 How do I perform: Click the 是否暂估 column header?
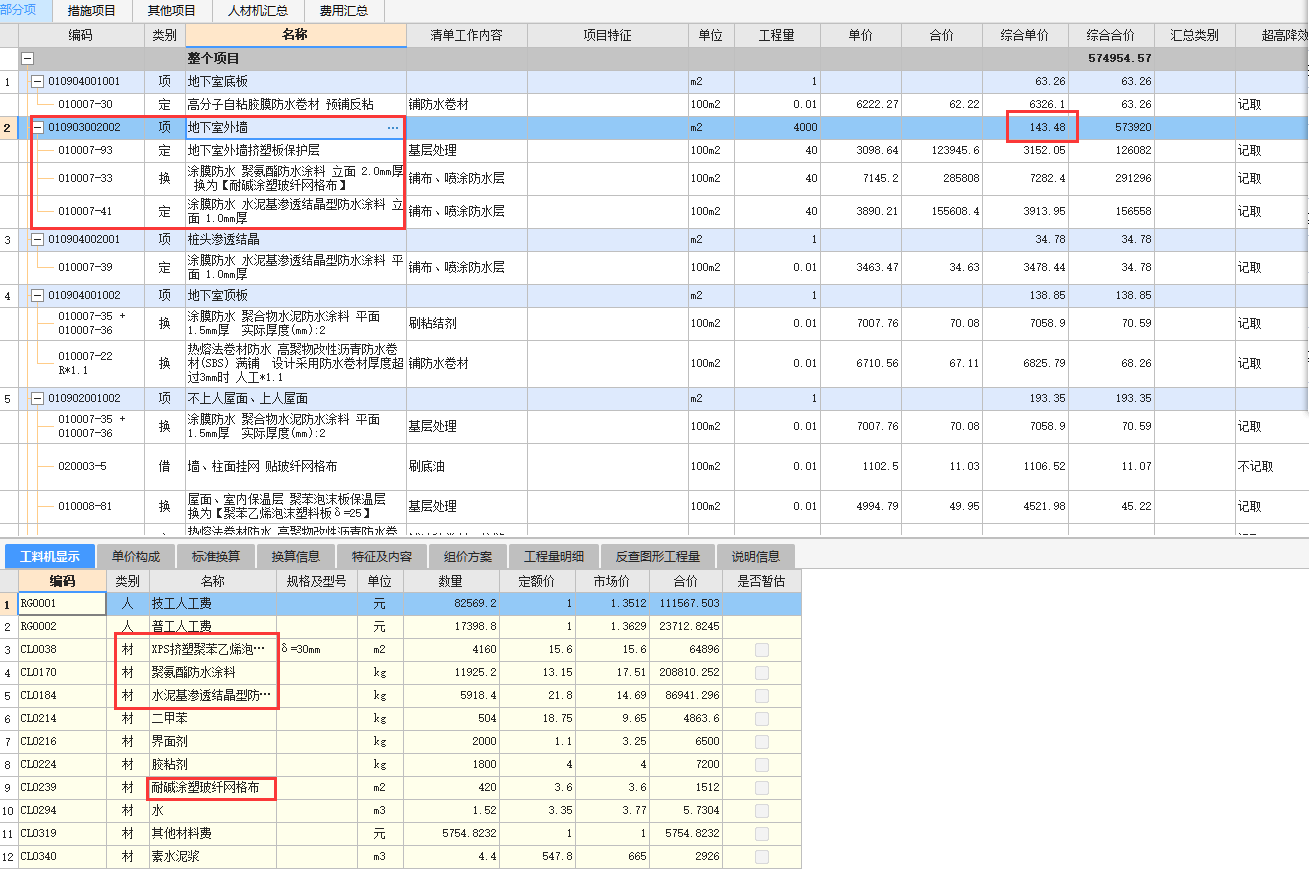pos(762,581)
